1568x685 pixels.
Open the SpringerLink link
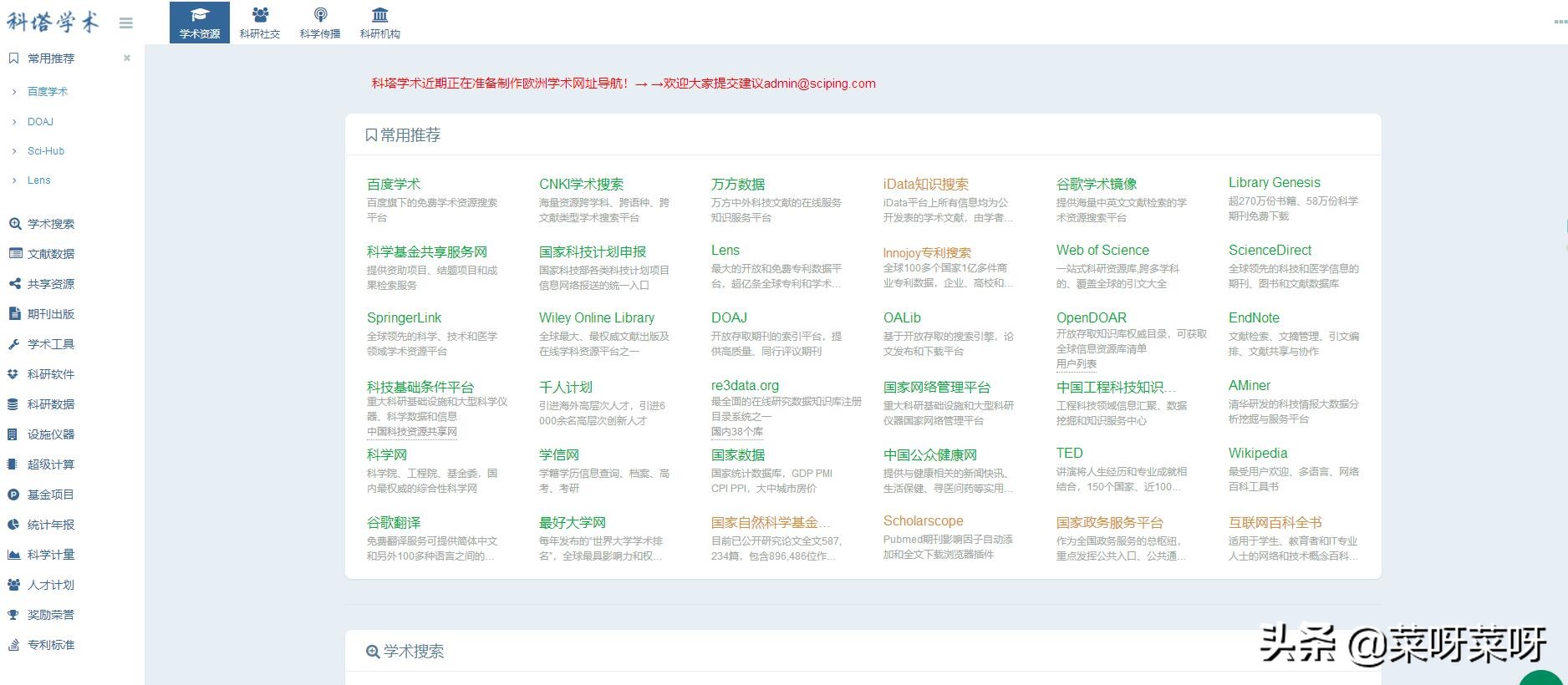[x=404, y=317]
